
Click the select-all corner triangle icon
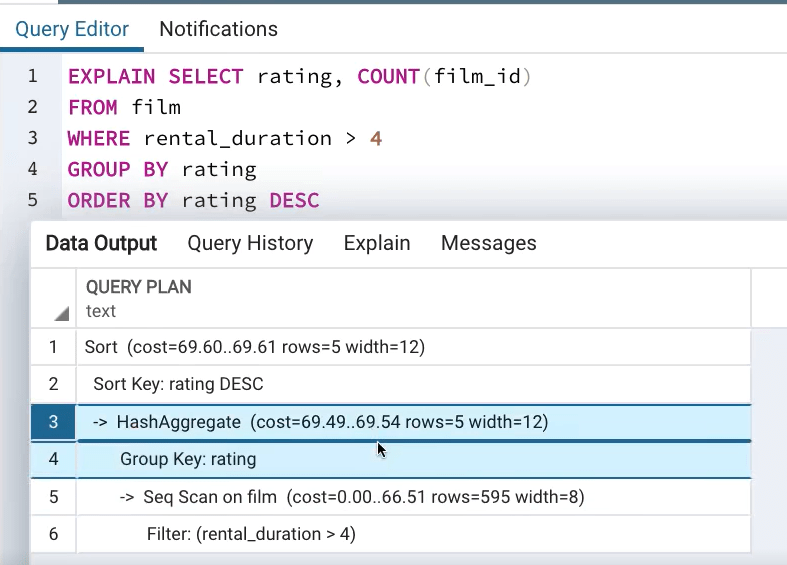click(x=62, y=314)
